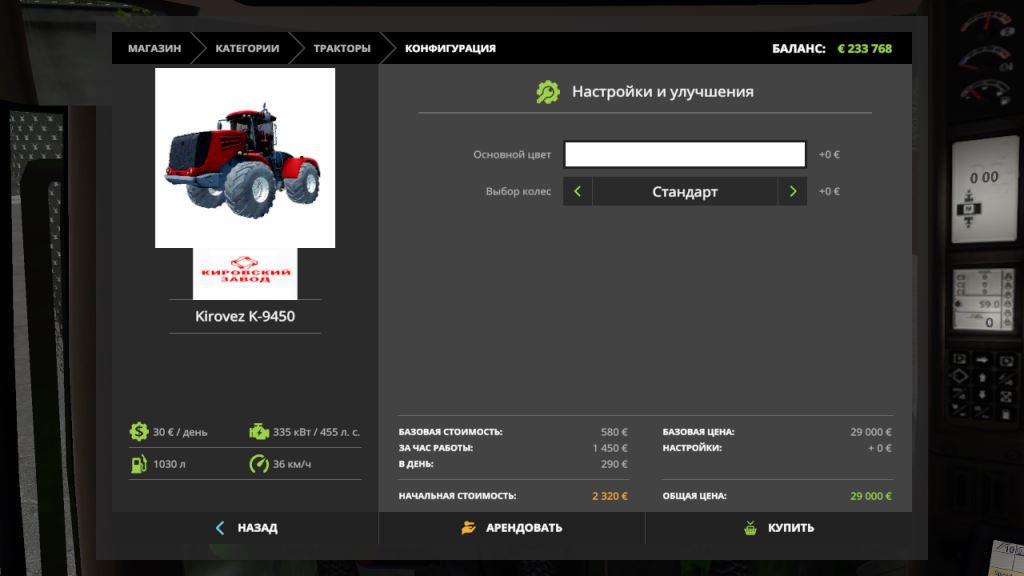Pick the white main color swatch
This screenshot has height=576, width=1024.
pyautogui.click(x=685, y=154)
